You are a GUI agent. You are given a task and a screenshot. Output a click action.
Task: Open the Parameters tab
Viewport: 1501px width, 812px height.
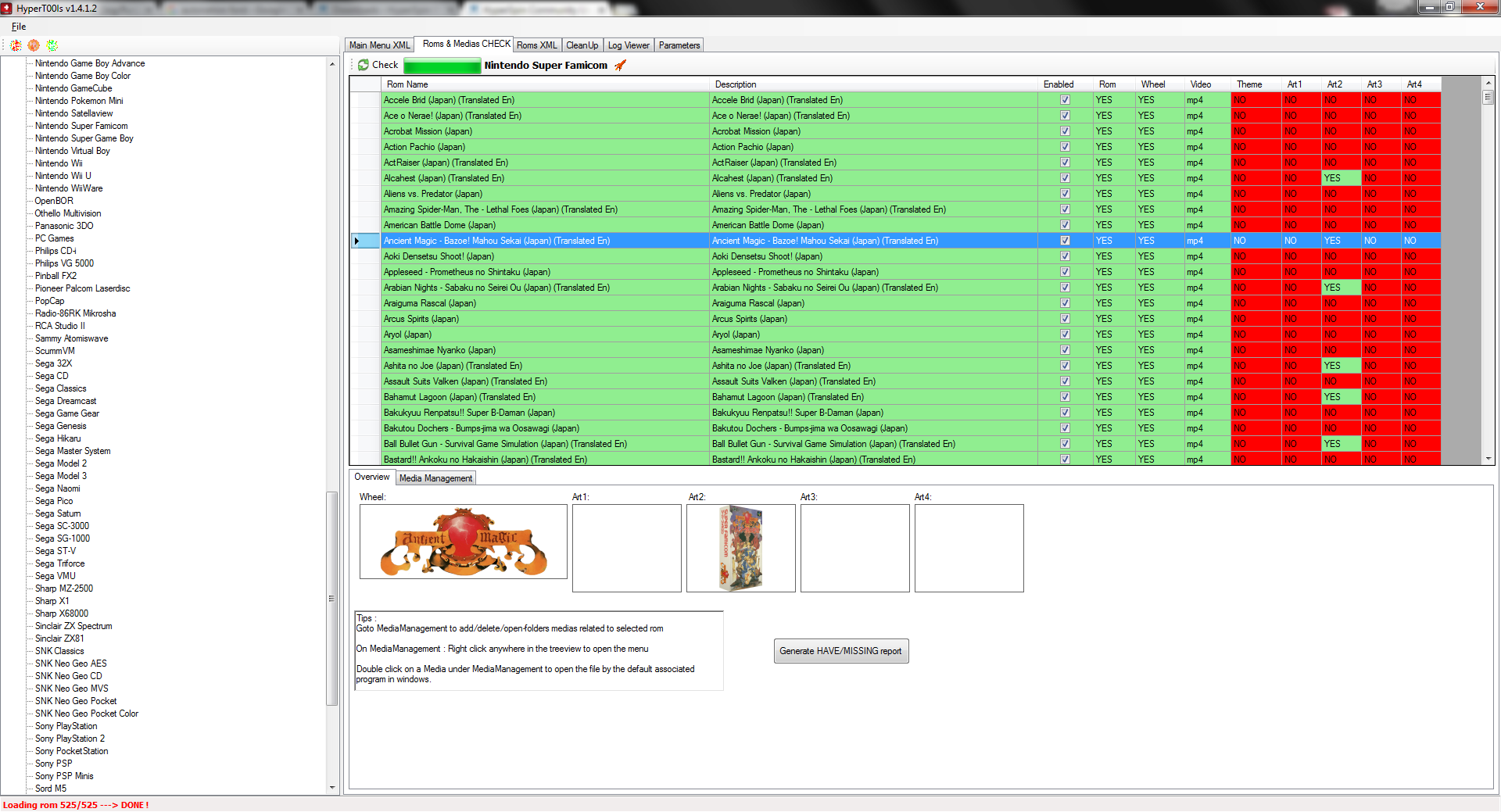tap(679, 45)
